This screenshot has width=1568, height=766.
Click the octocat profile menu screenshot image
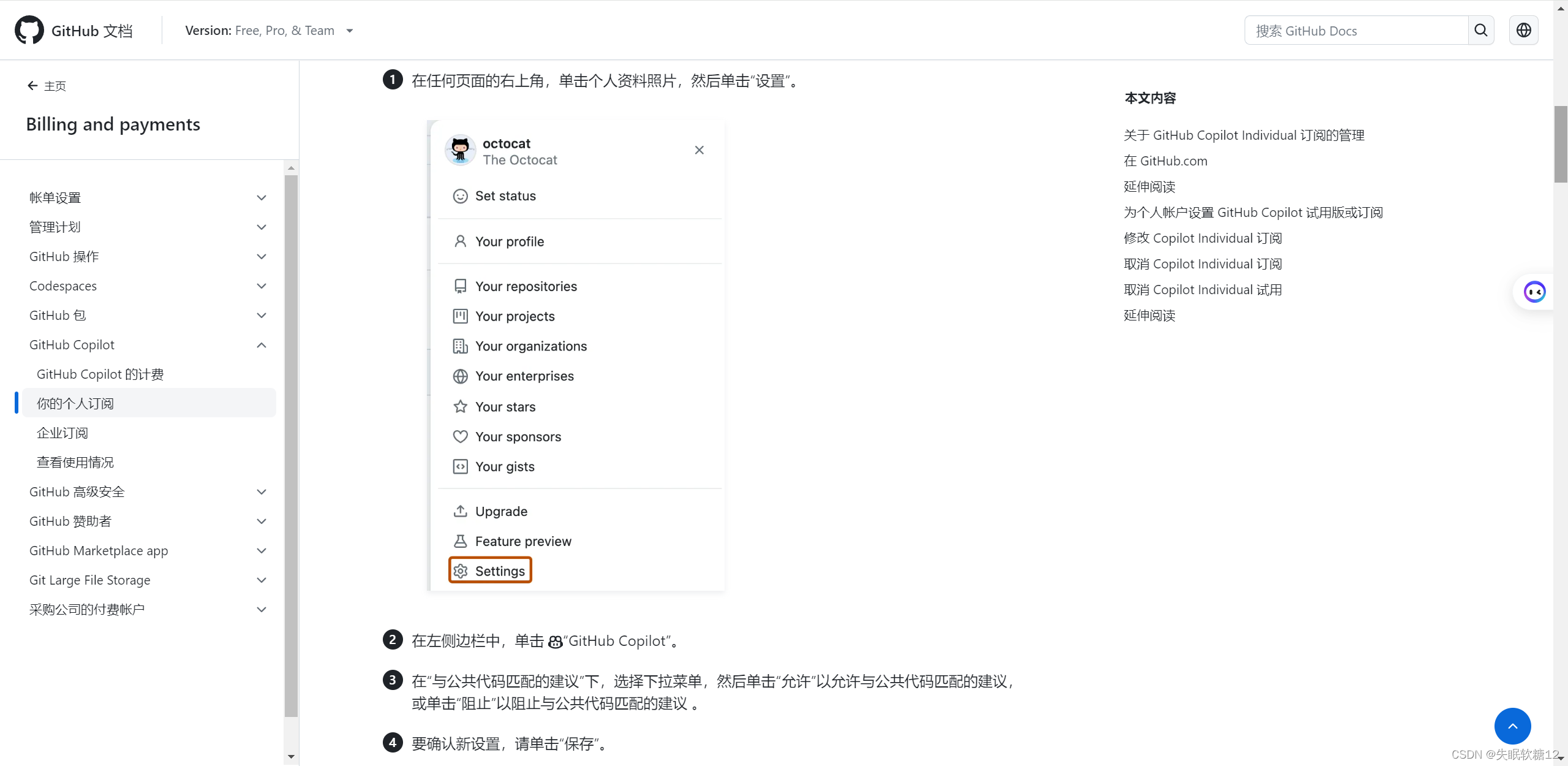point(576,355)
